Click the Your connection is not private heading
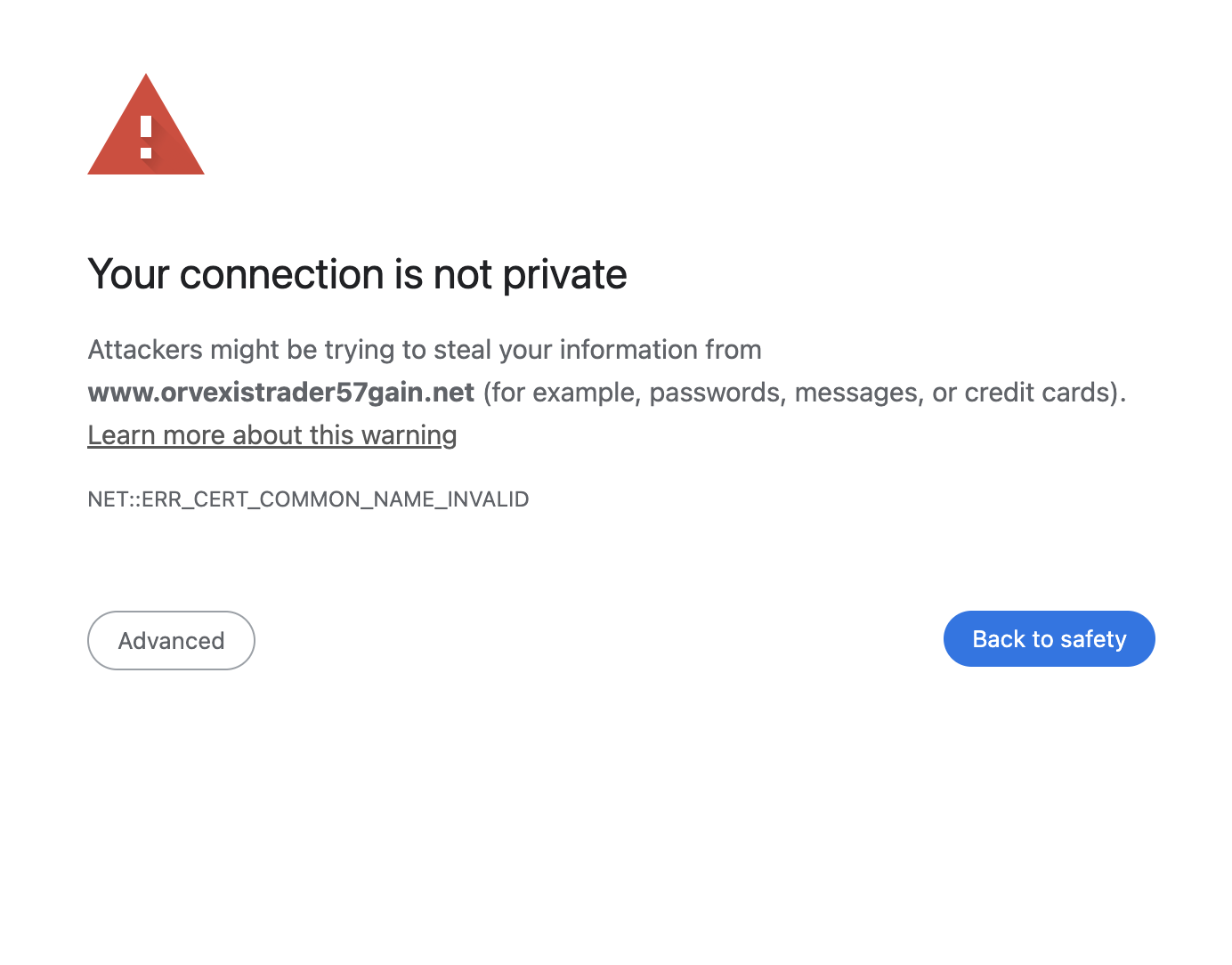This screenshot has width=1232, height=965. 357,274
